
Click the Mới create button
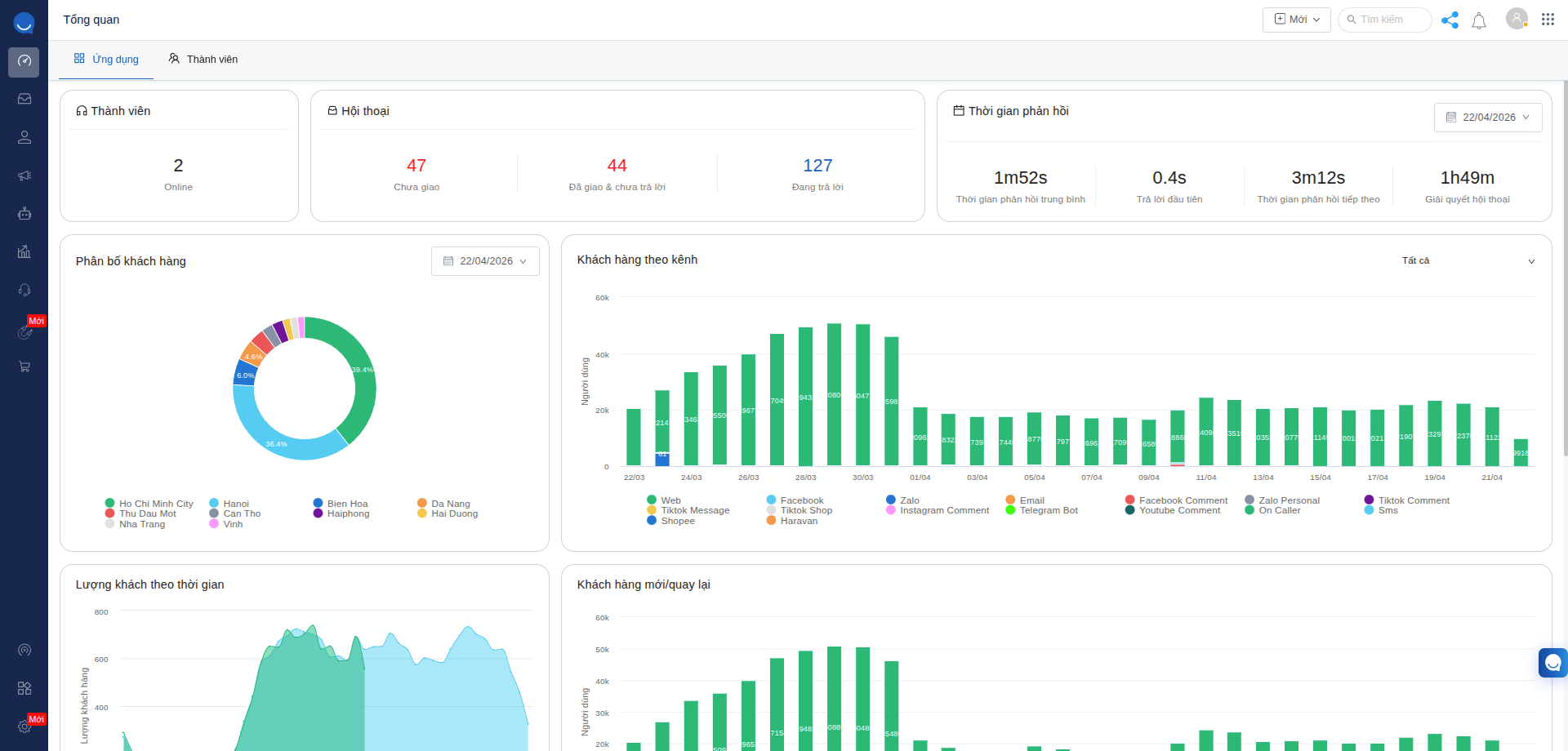[1296, 20]
